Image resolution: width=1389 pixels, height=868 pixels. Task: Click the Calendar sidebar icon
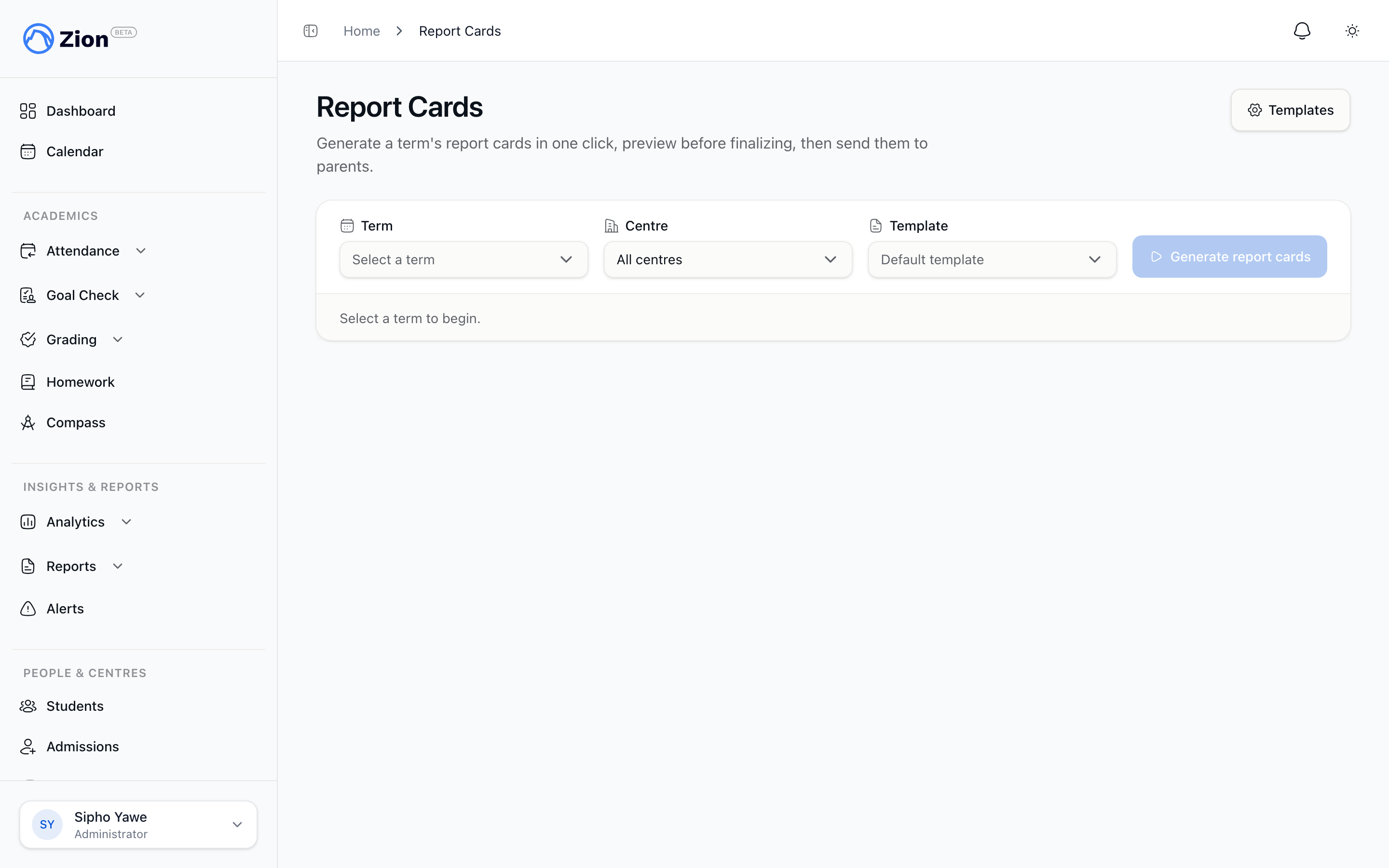point(28,151)
